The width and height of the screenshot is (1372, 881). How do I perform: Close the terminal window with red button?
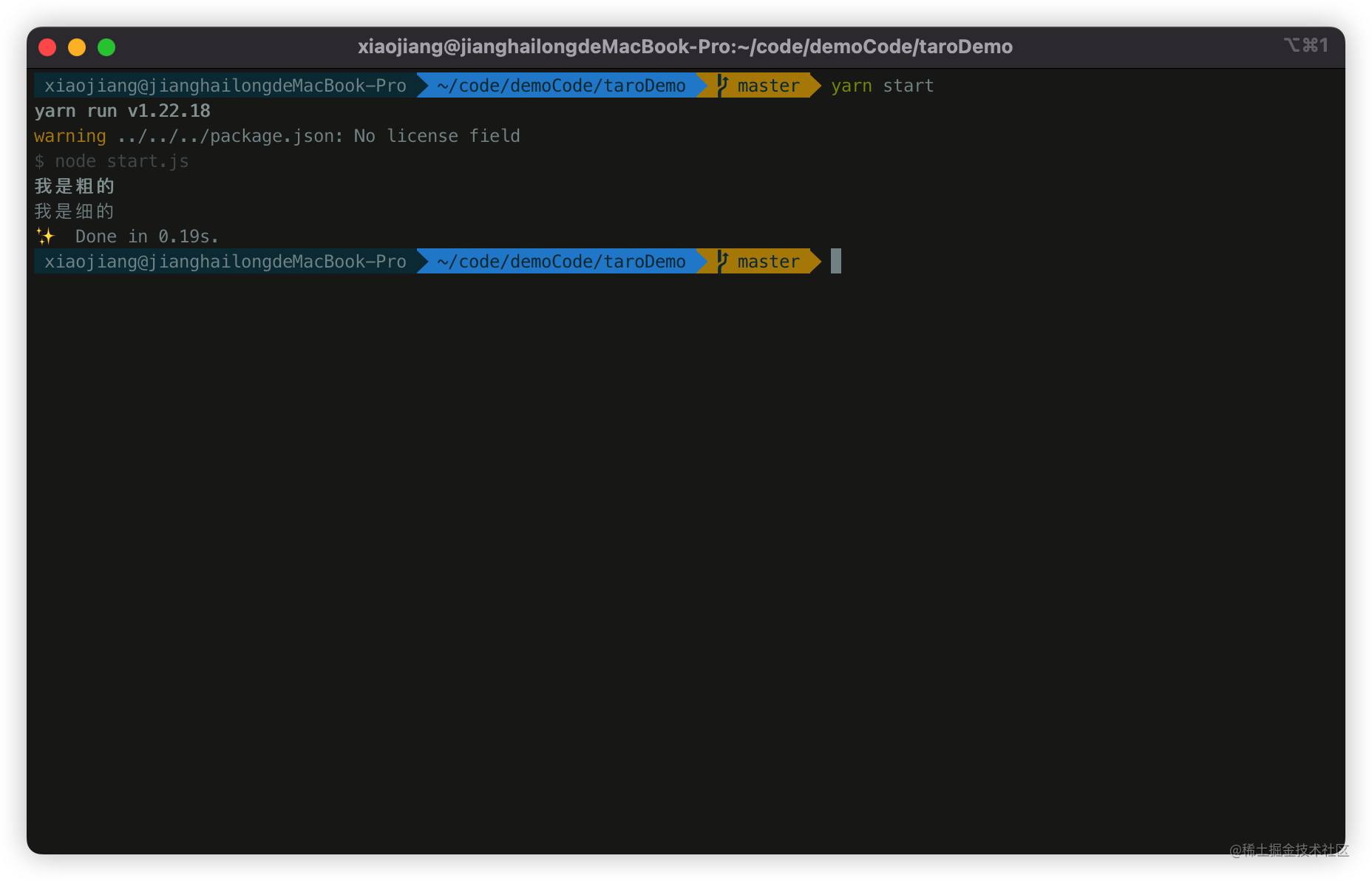pyautogui.click(x=47, y=47)
